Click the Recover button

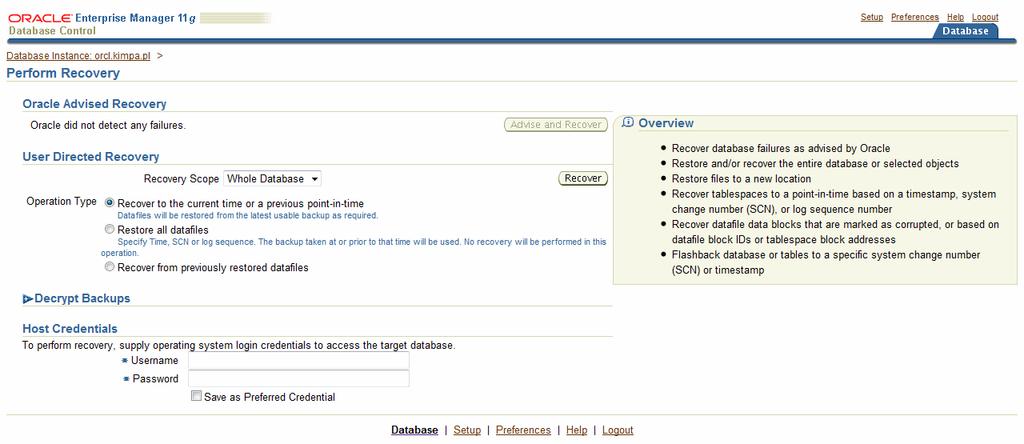583,178
